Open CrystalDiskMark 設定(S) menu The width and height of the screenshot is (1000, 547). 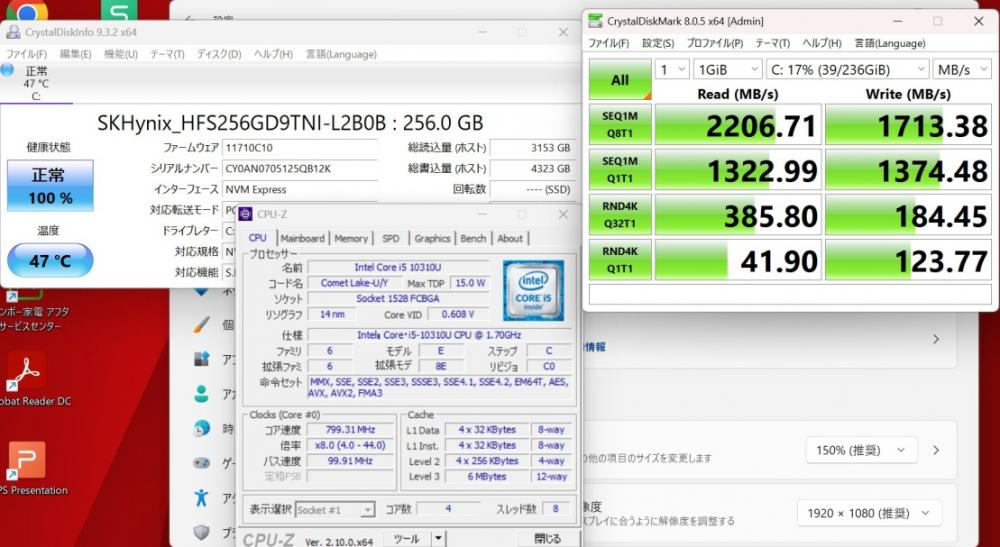[658, 43]
